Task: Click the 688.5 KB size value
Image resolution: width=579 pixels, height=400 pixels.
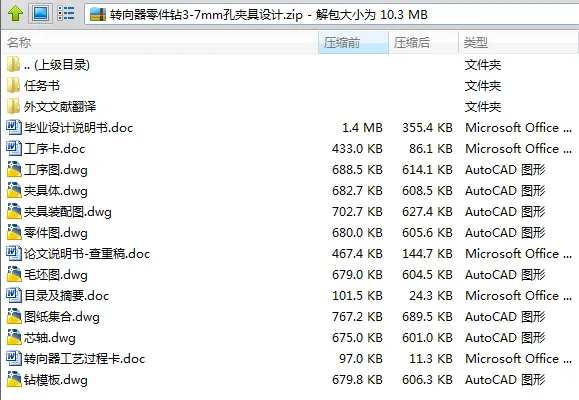Action: pyautogui.click(x=357, y=170)
